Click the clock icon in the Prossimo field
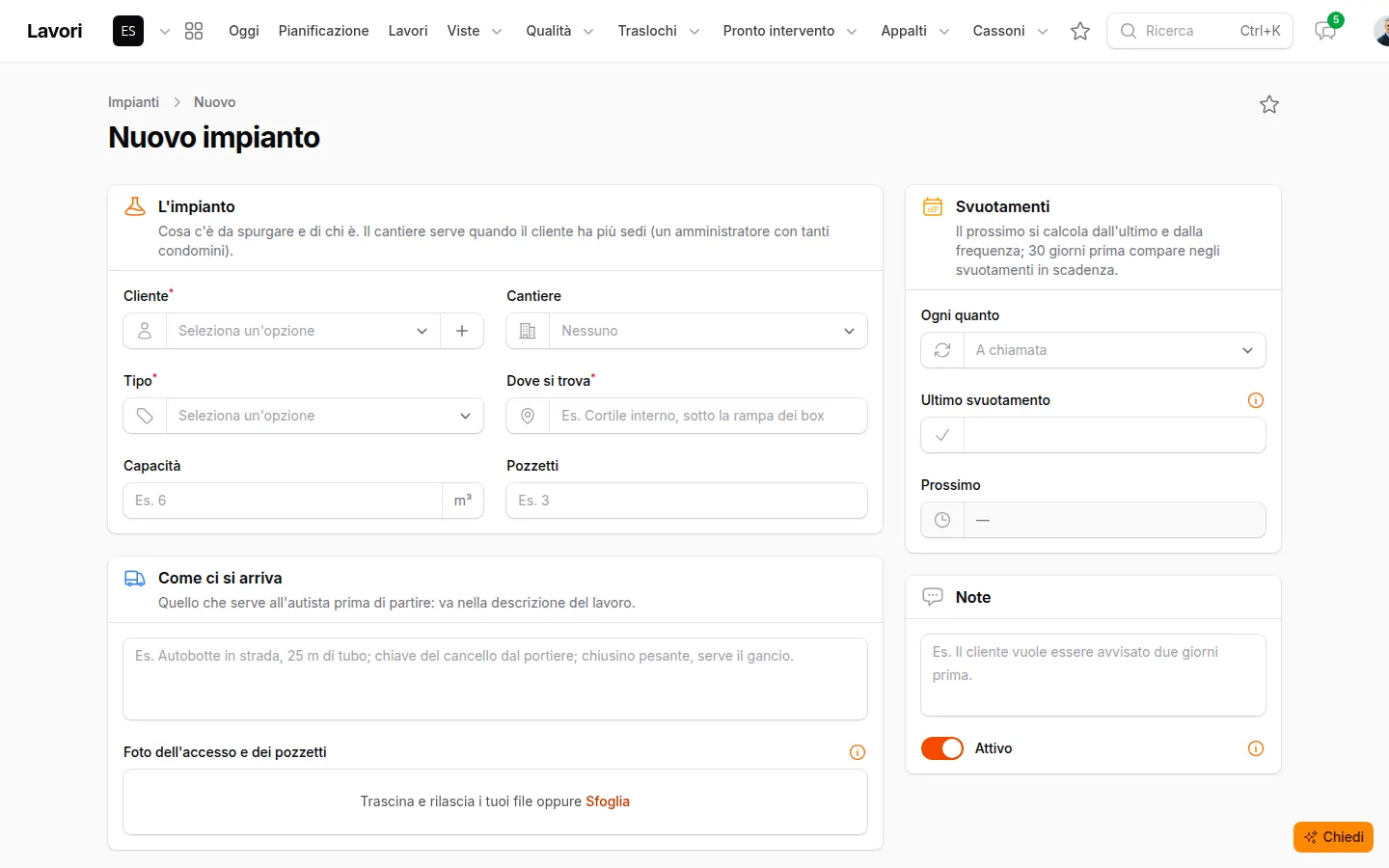 (942, 520)
